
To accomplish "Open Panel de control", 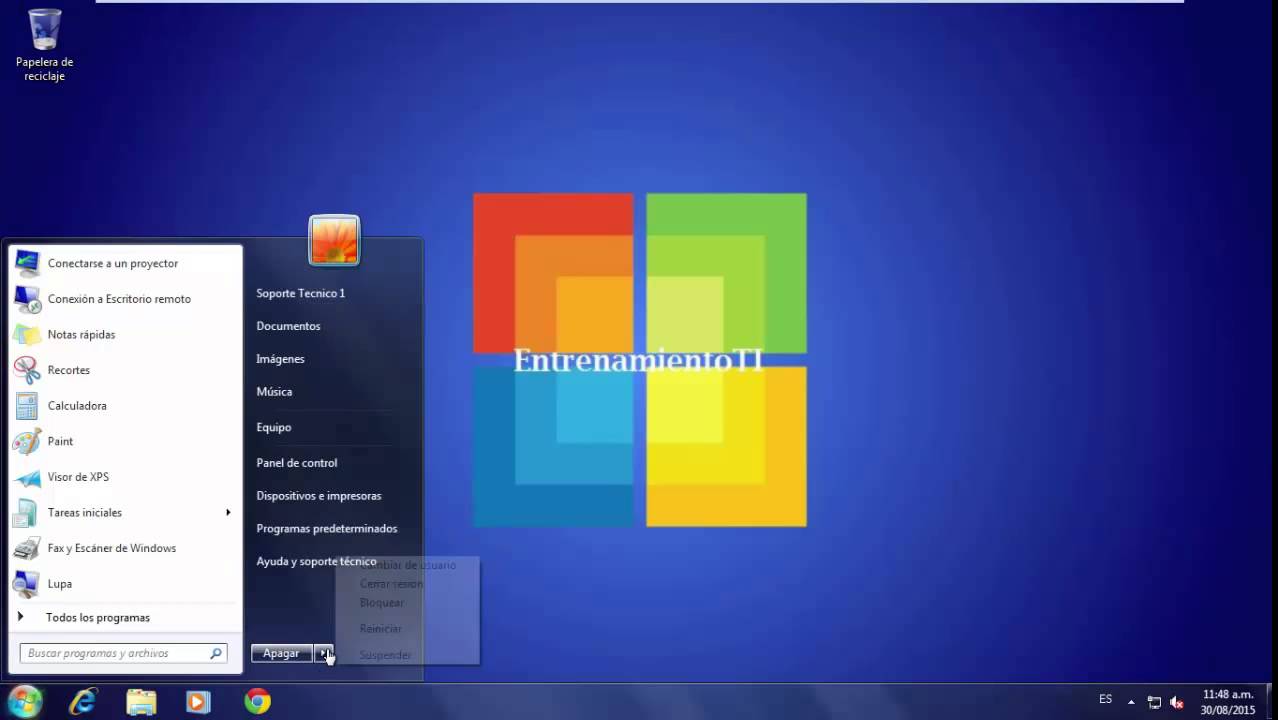I will point(297,463).
